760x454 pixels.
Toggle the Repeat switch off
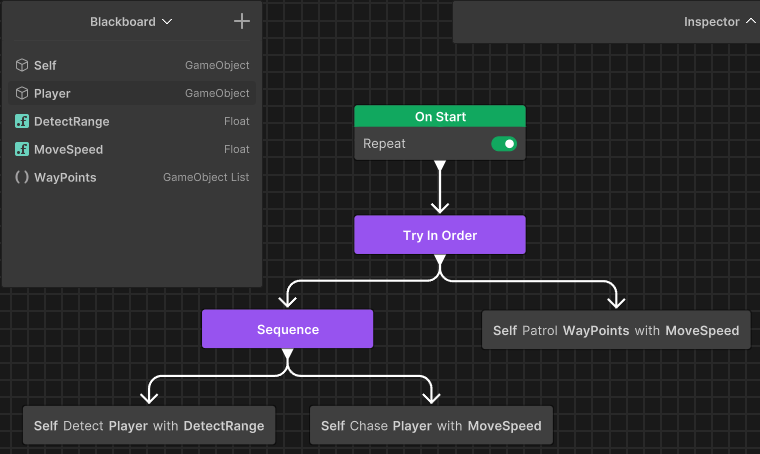pos(504,144)
